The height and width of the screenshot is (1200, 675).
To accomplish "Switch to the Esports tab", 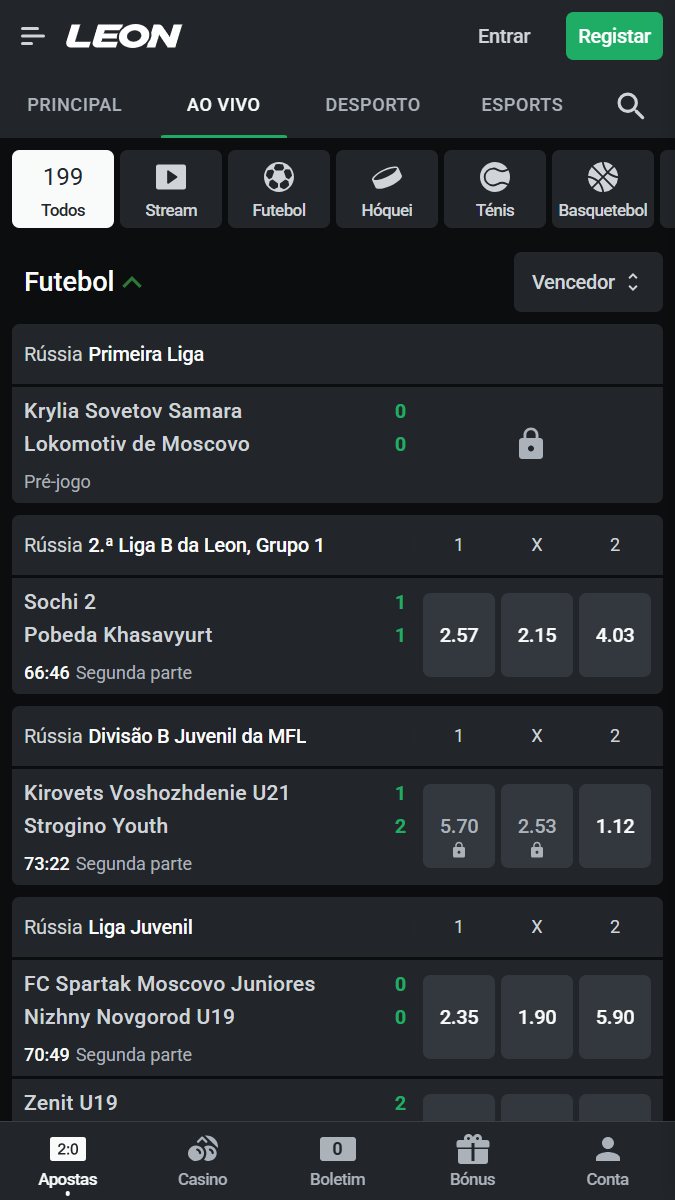I will pyautogui.click(x=522, y=105).
